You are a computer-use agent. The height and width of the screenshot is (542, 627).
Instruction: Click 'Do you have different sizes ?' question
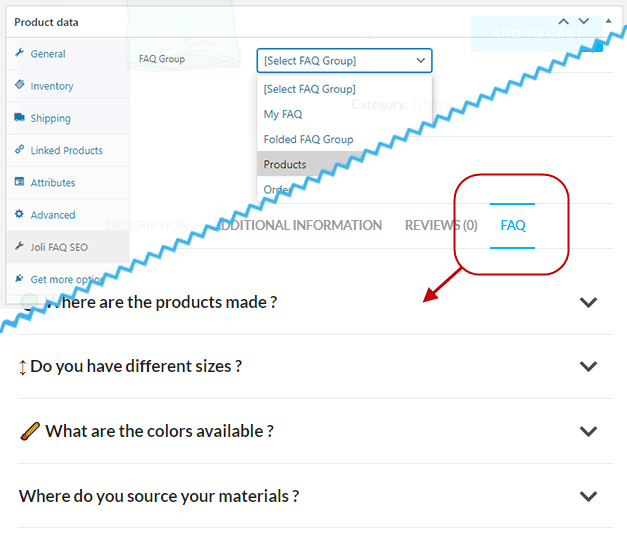[136, 366]
